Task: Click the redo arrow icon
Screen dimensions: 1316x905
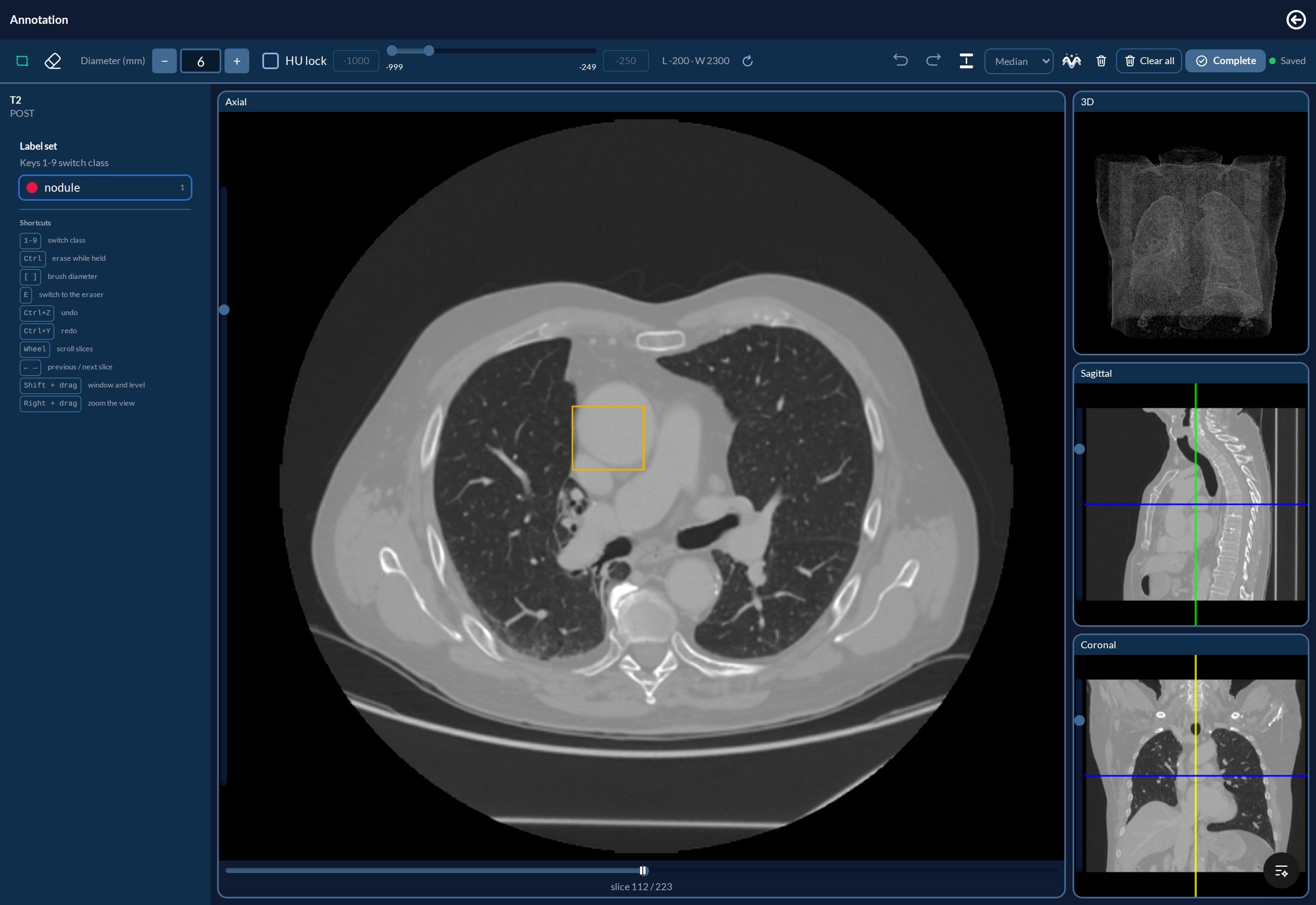Action: [933, 60]
